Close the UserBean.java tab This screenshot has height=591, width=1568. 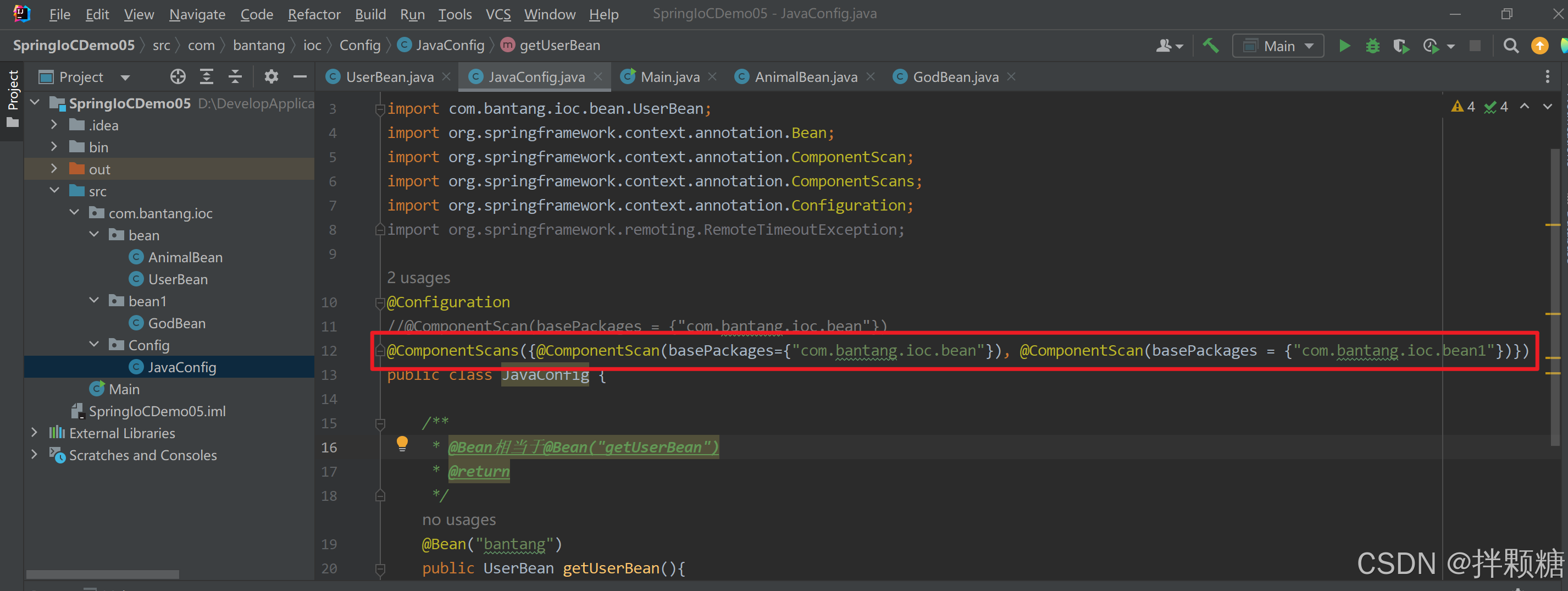coord(446,76)
